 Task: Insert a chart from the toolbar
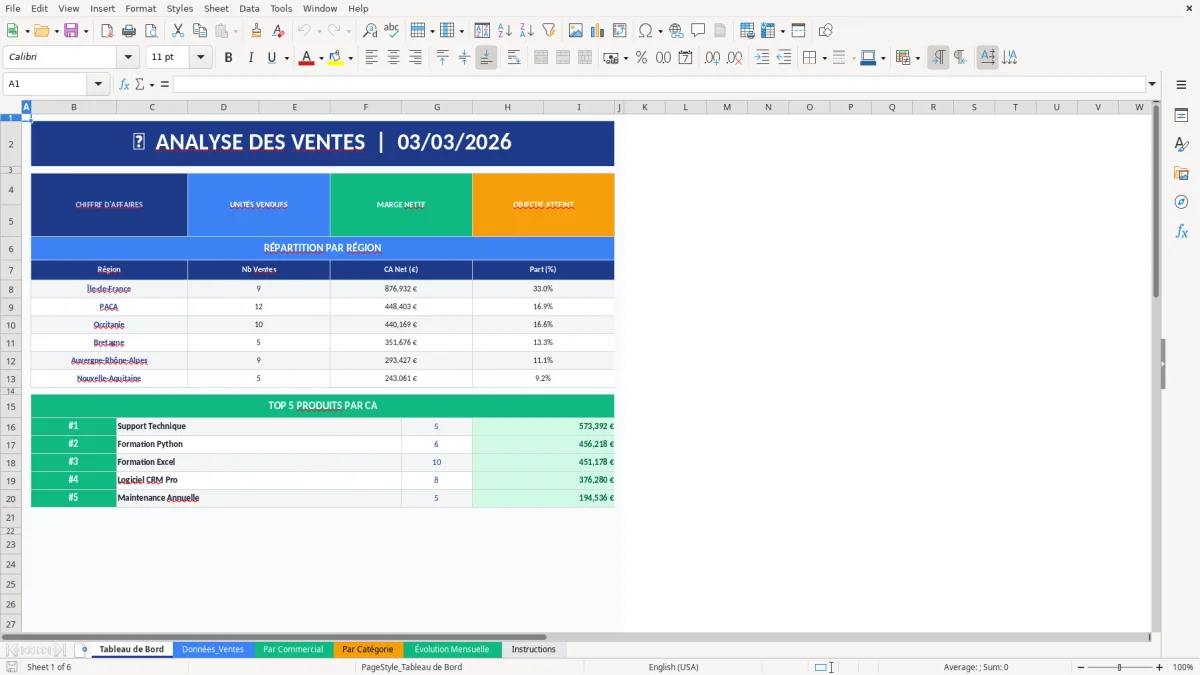point(597,30)
